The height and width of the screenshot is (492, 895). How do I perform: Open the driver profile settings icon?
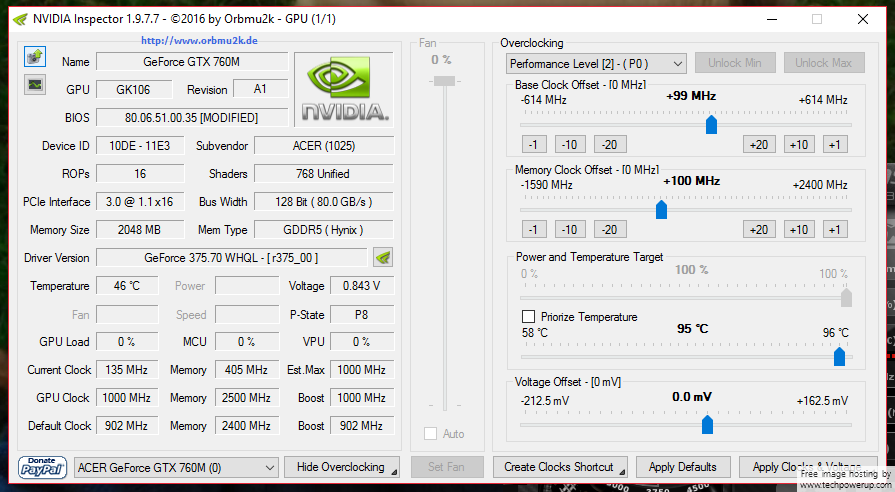383,257
